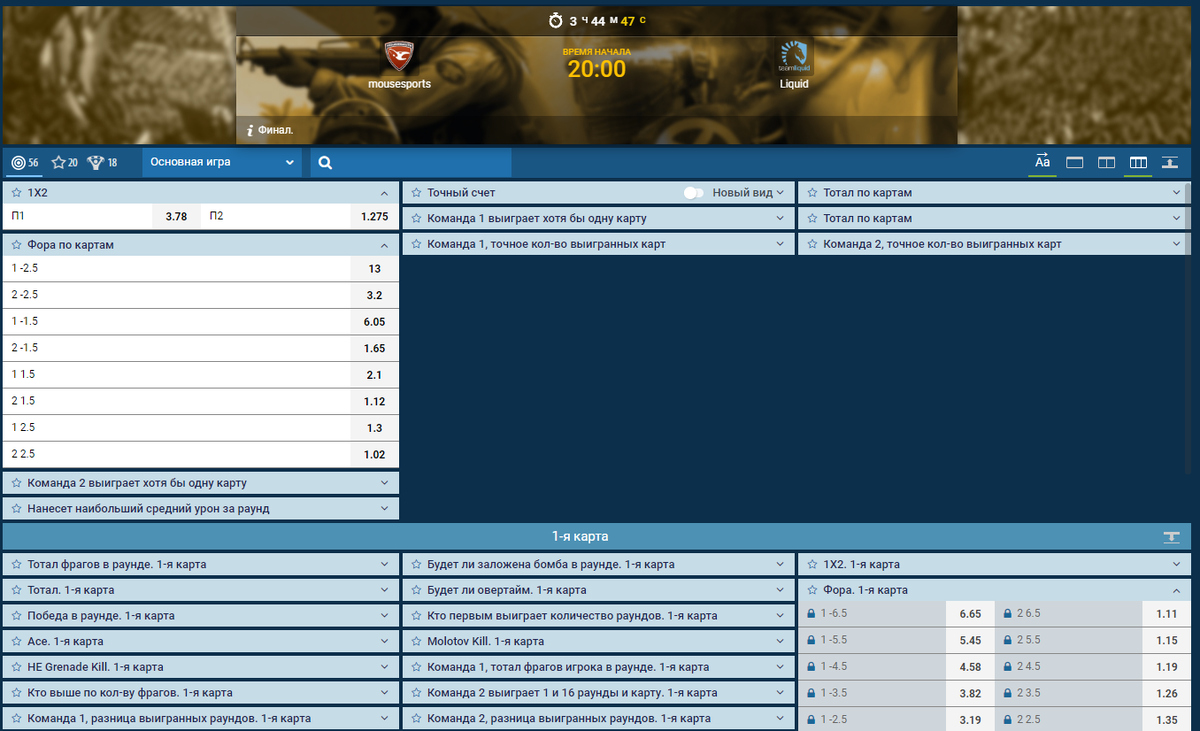Open the trophy tab showing 18
This screenshot has height=731, width=1200.
[102, 162]
